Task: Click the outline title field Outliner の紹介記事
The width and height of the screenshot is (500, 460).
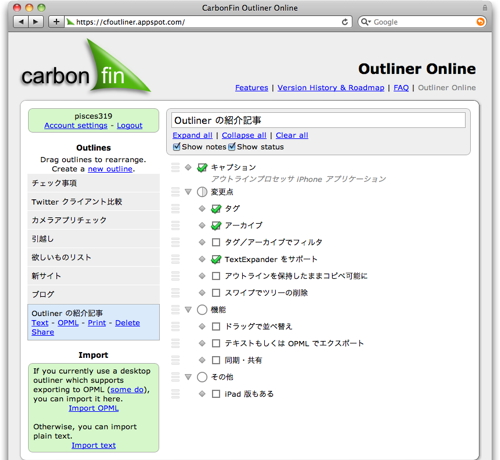Action: click(x=318, y=120)
